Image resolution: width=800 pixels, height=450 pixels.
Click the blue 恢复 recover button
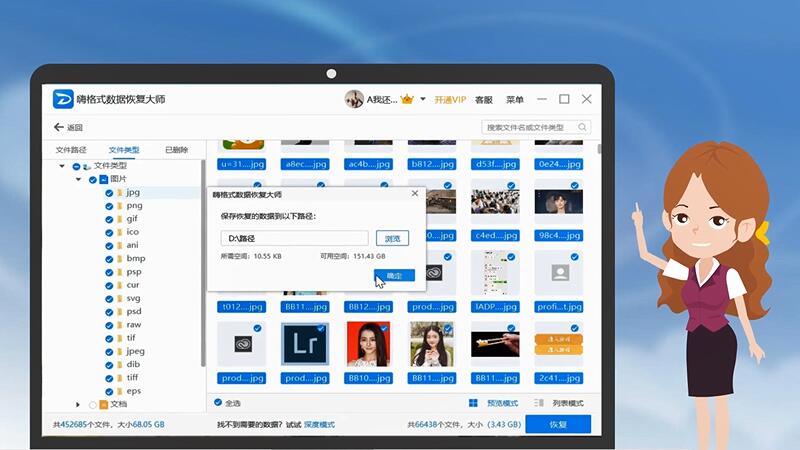coord(558,424)
